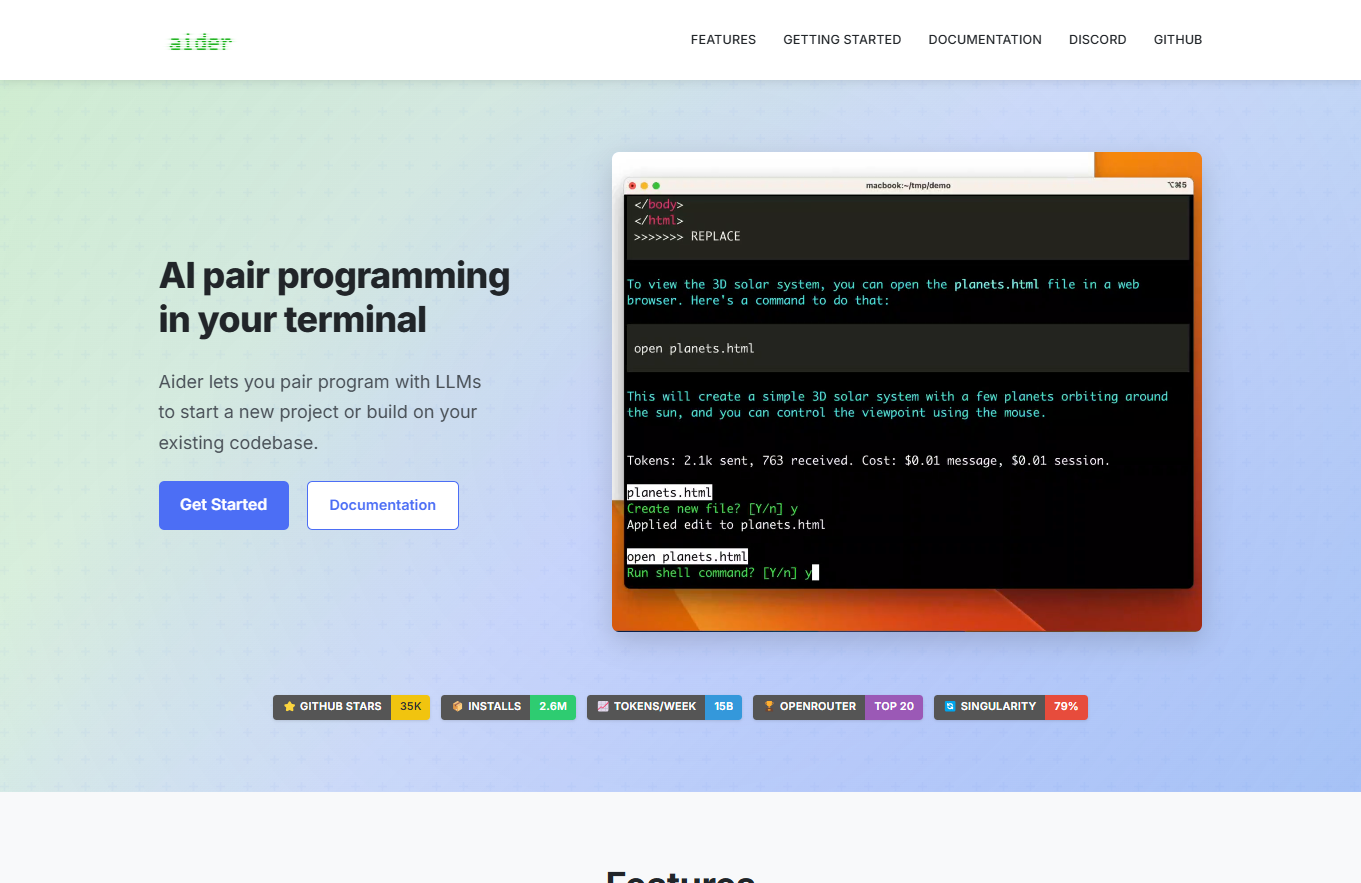Click the Tokens/Week 15B badge
The height and width of the screenshot is (883, 1361).
(664, 707)
